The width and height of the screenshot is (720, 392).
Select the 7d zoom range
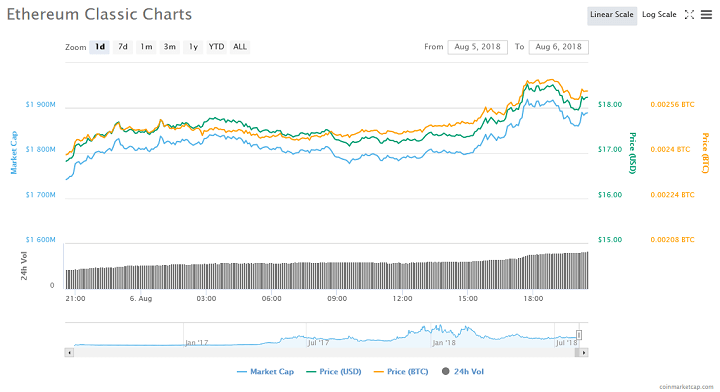123,47
